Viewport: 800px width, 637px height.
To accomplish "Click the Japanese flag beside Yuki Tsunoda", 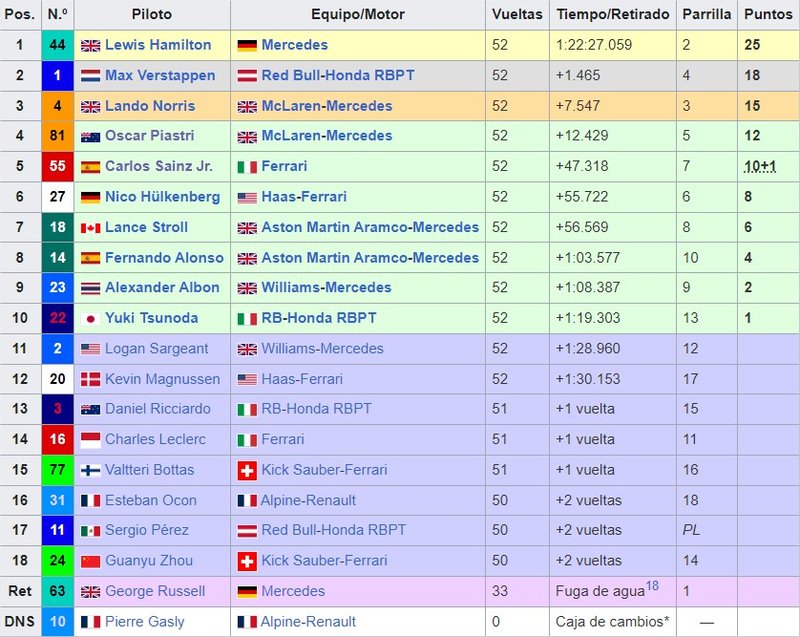I will click(x=90, y=319).
